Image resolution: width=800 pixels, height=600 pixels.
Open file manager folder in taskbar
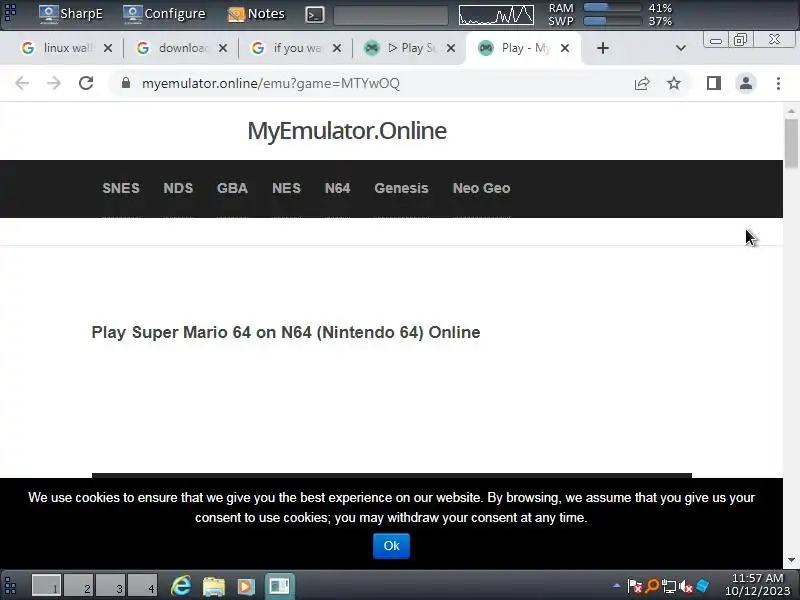tap(214, 586)
